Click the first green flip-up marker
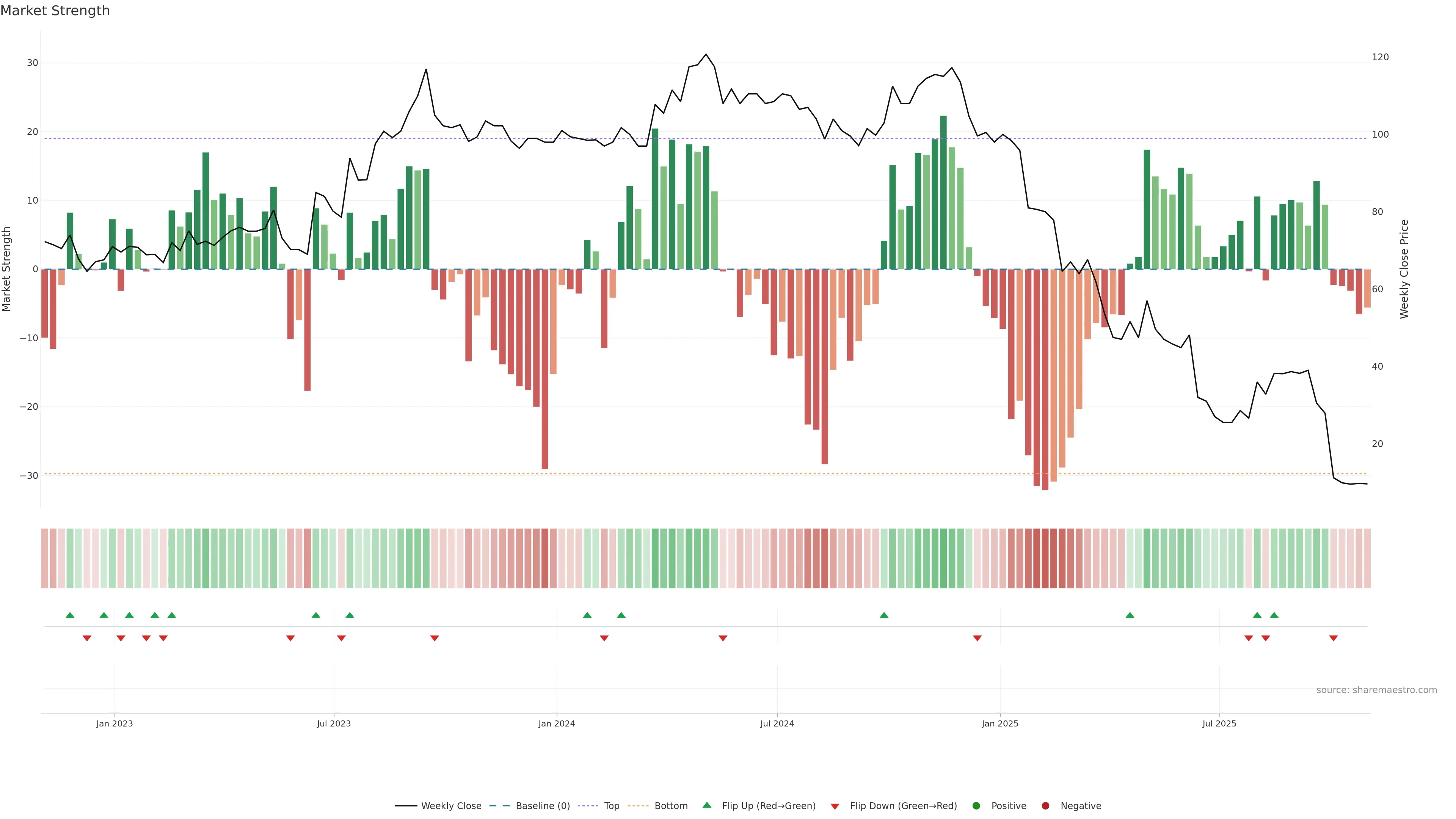The width and height of the screenshot is (1456, 819). click(70, 615)
